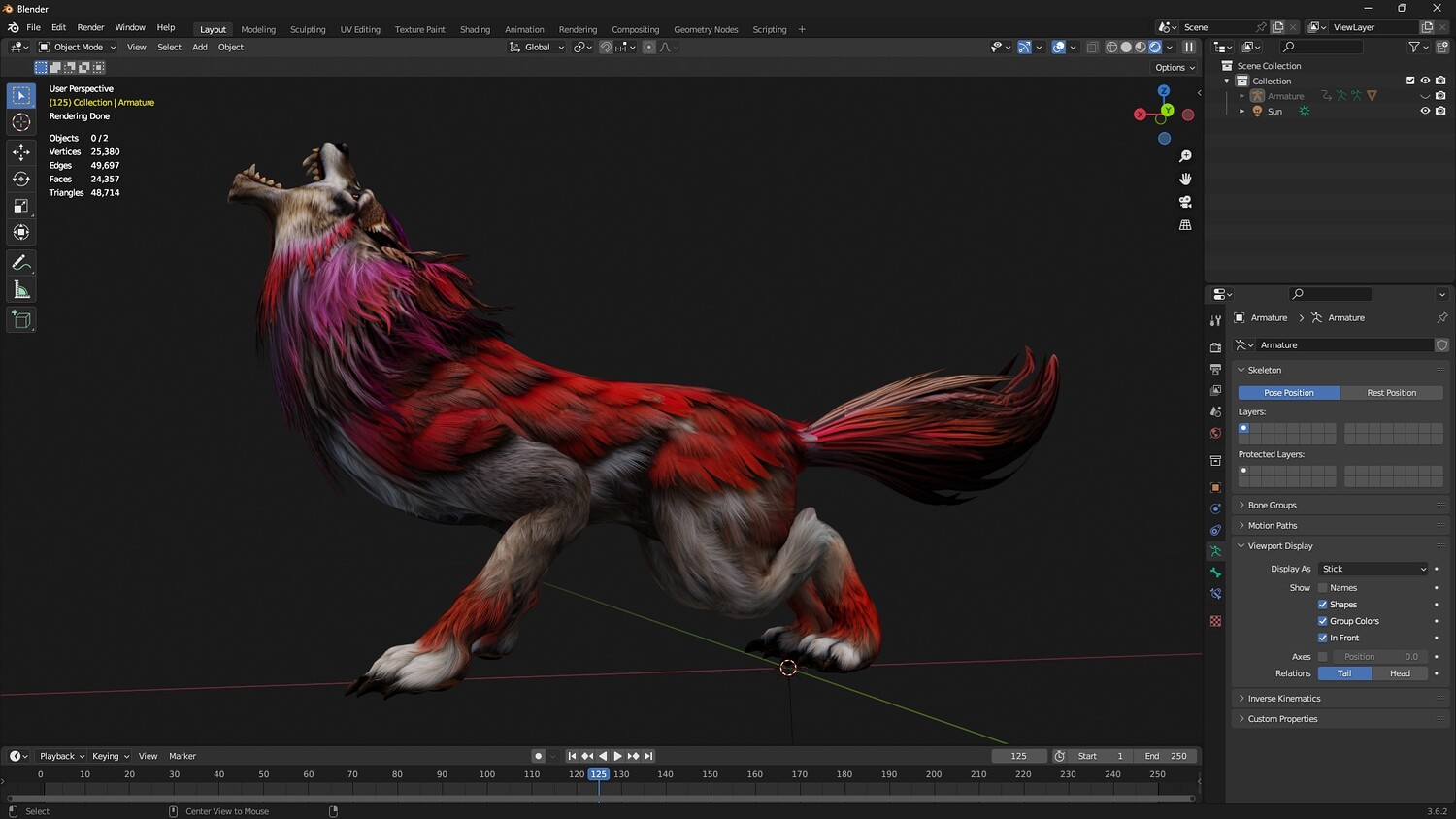
Task: Hide the Sun in viewport
Action: point(1425,111)
